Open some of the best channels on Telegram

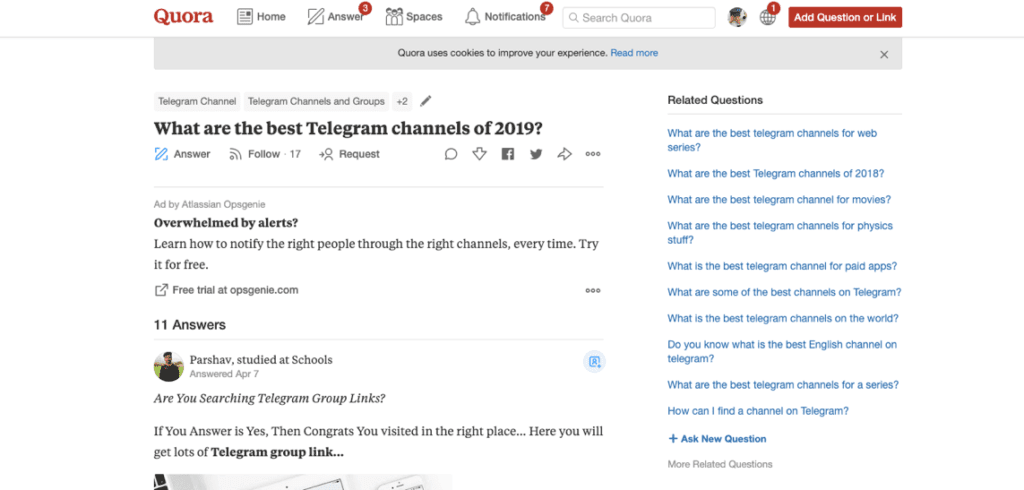click(784, 293)
